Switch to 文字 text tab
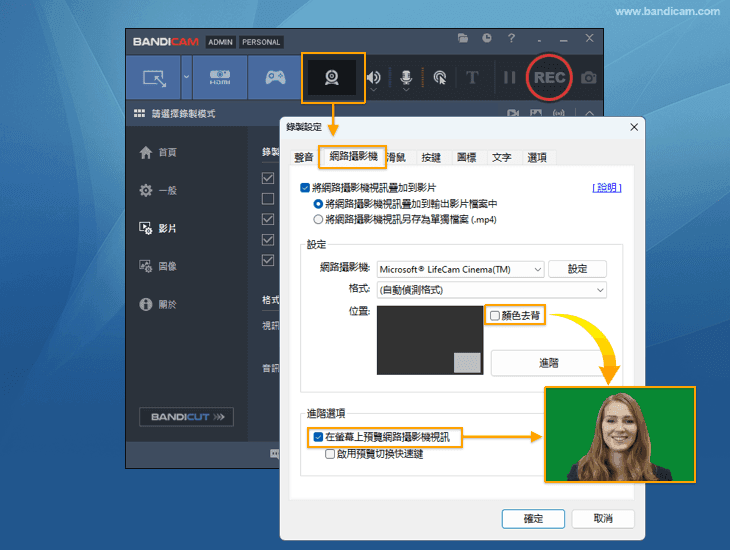 [502, 157]
